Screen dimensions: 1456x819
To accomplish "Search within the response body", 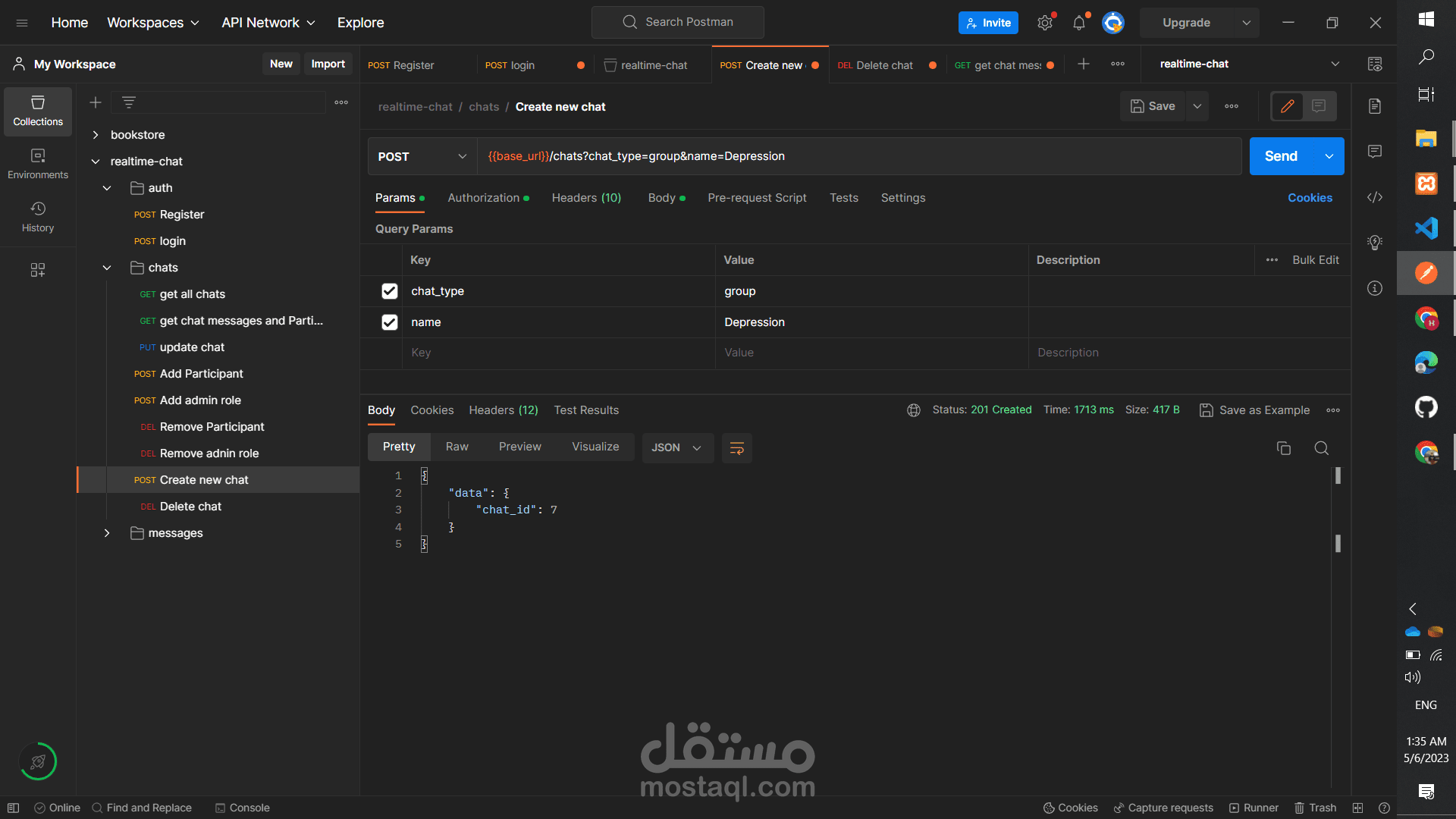I will click(x=1321, y=448).
